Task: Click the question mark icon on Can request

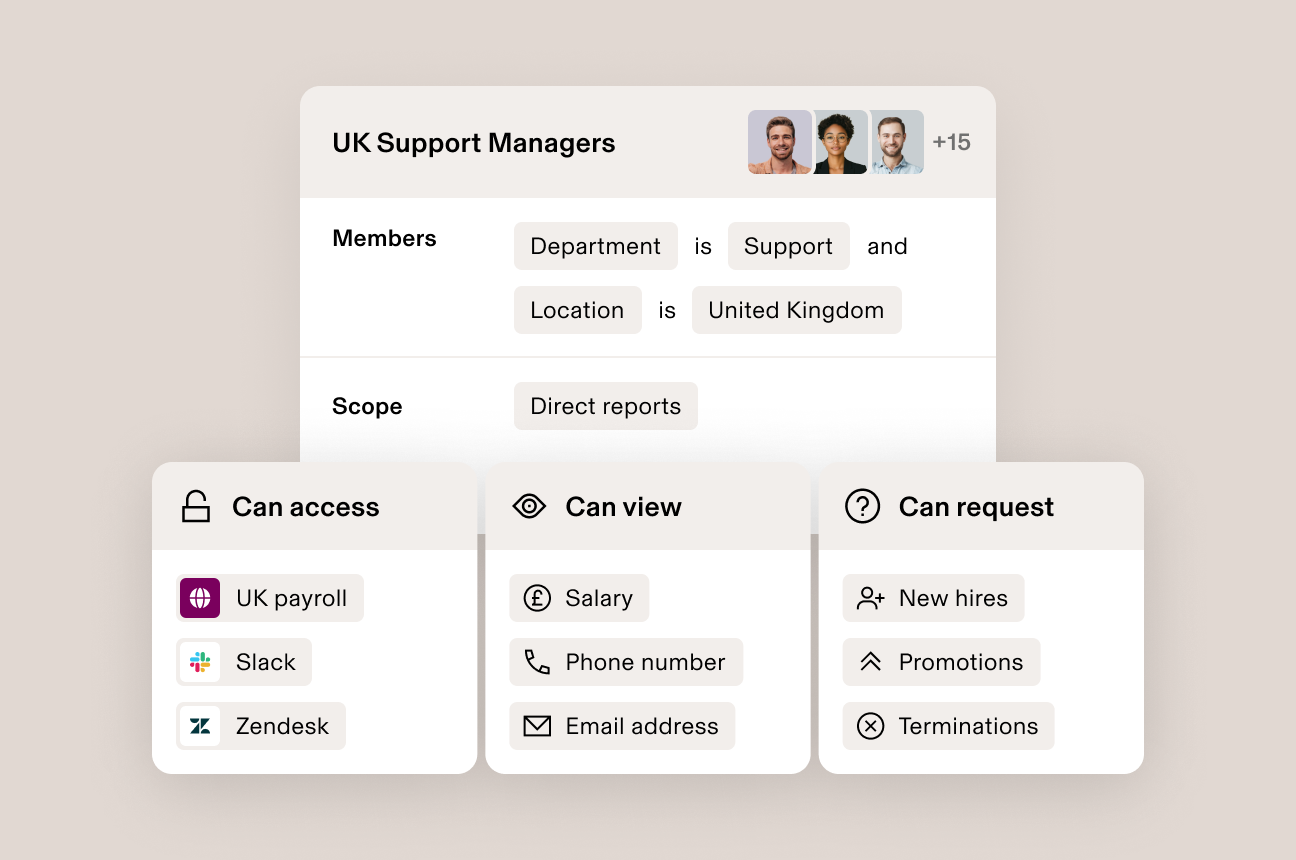Action: pos(862,506)
